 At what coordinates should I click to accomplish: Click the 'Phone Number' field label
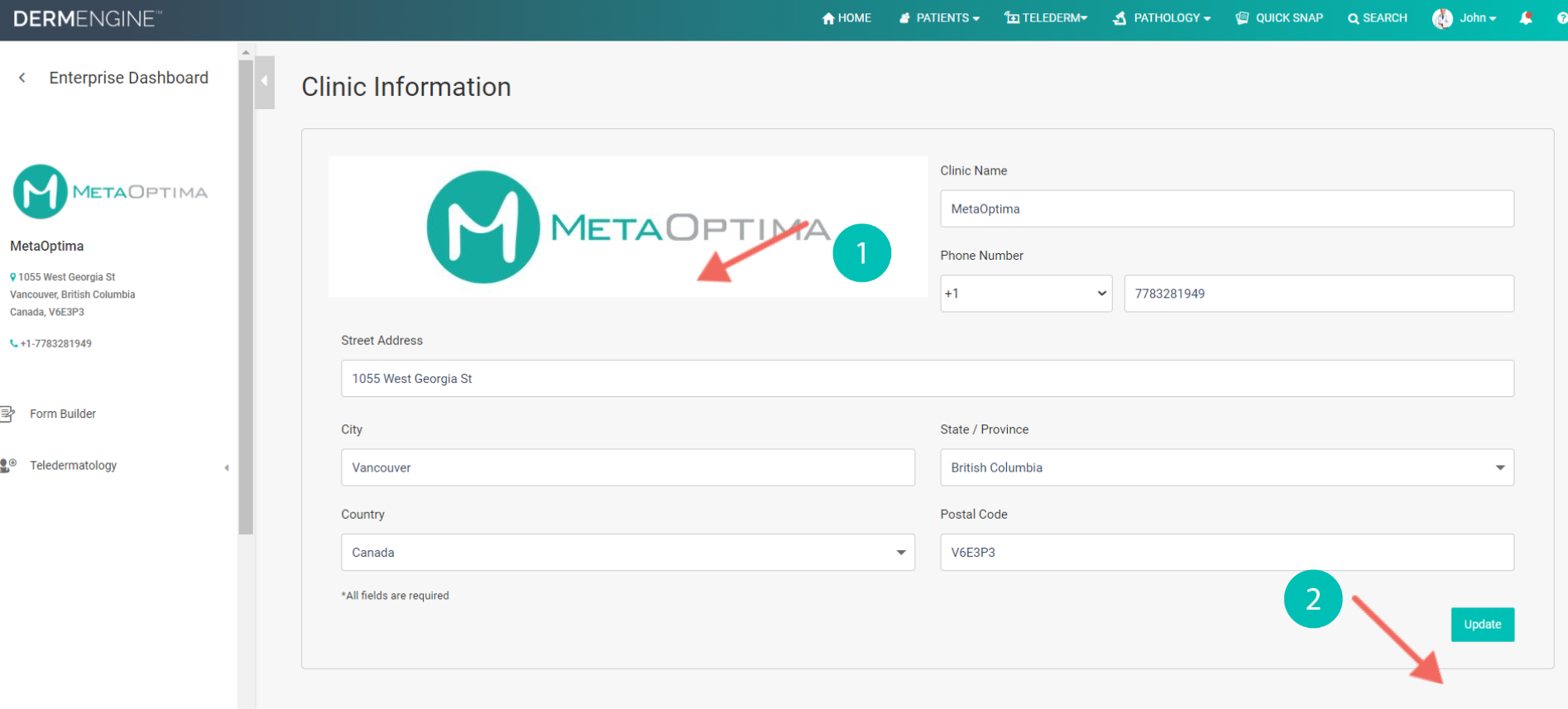pyautogui.click(x=982, y=256)
